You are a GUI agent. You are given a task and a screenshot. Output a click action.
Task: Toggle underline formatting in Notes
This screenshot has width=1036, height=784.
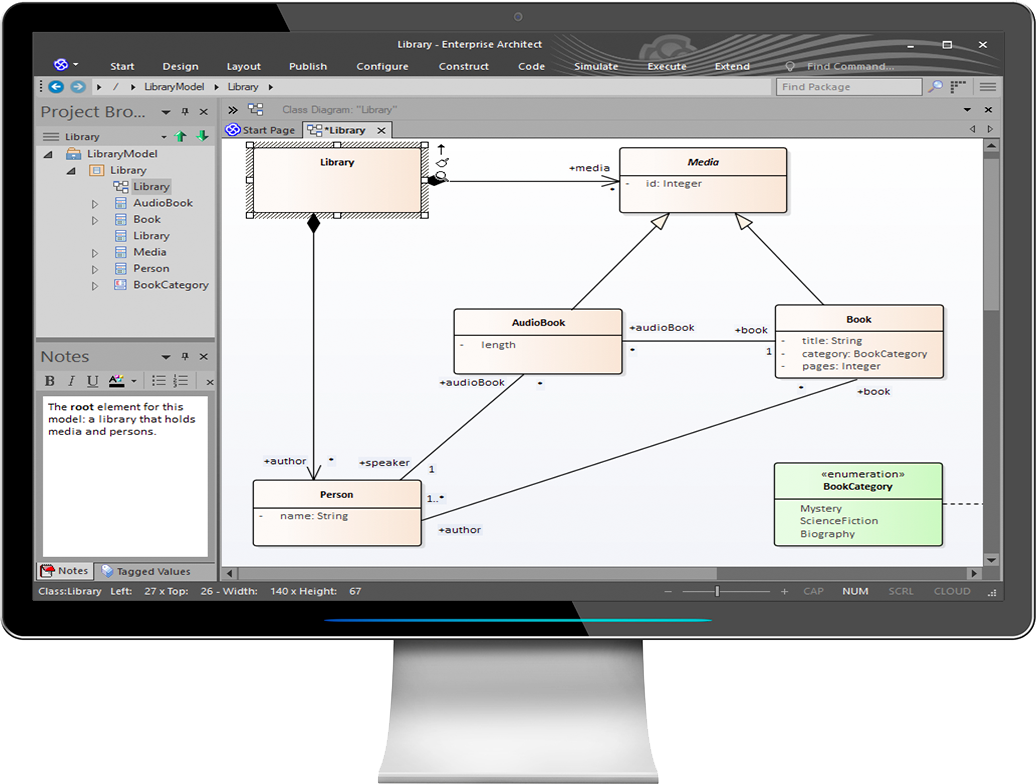click(92, 381)
